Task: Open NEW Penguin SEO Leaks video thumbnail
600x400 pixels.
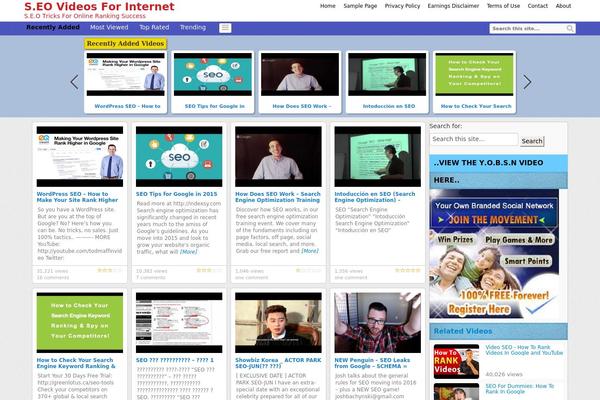Action: 378,323
